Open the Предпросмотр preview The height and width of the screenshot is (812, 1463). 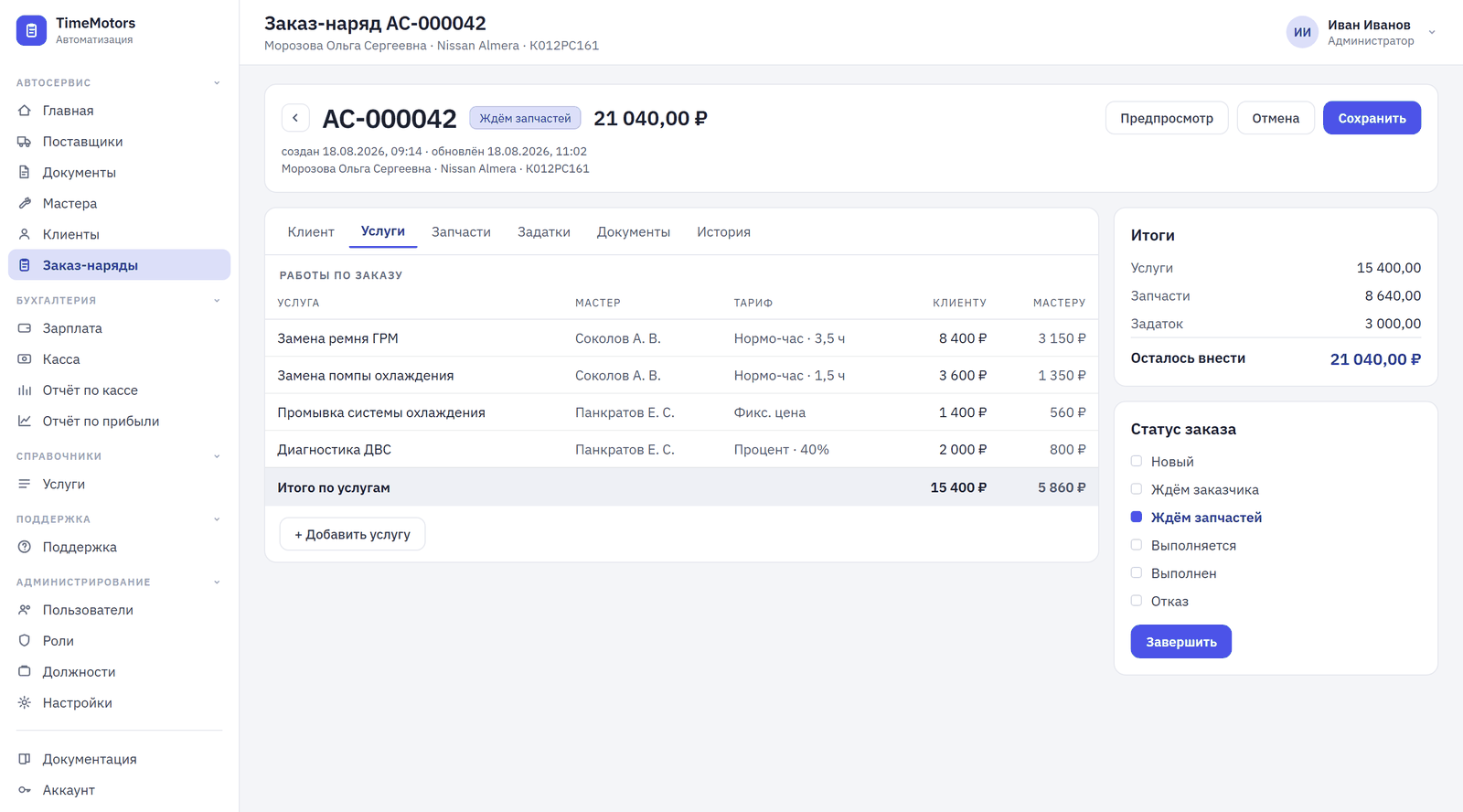1167,118
